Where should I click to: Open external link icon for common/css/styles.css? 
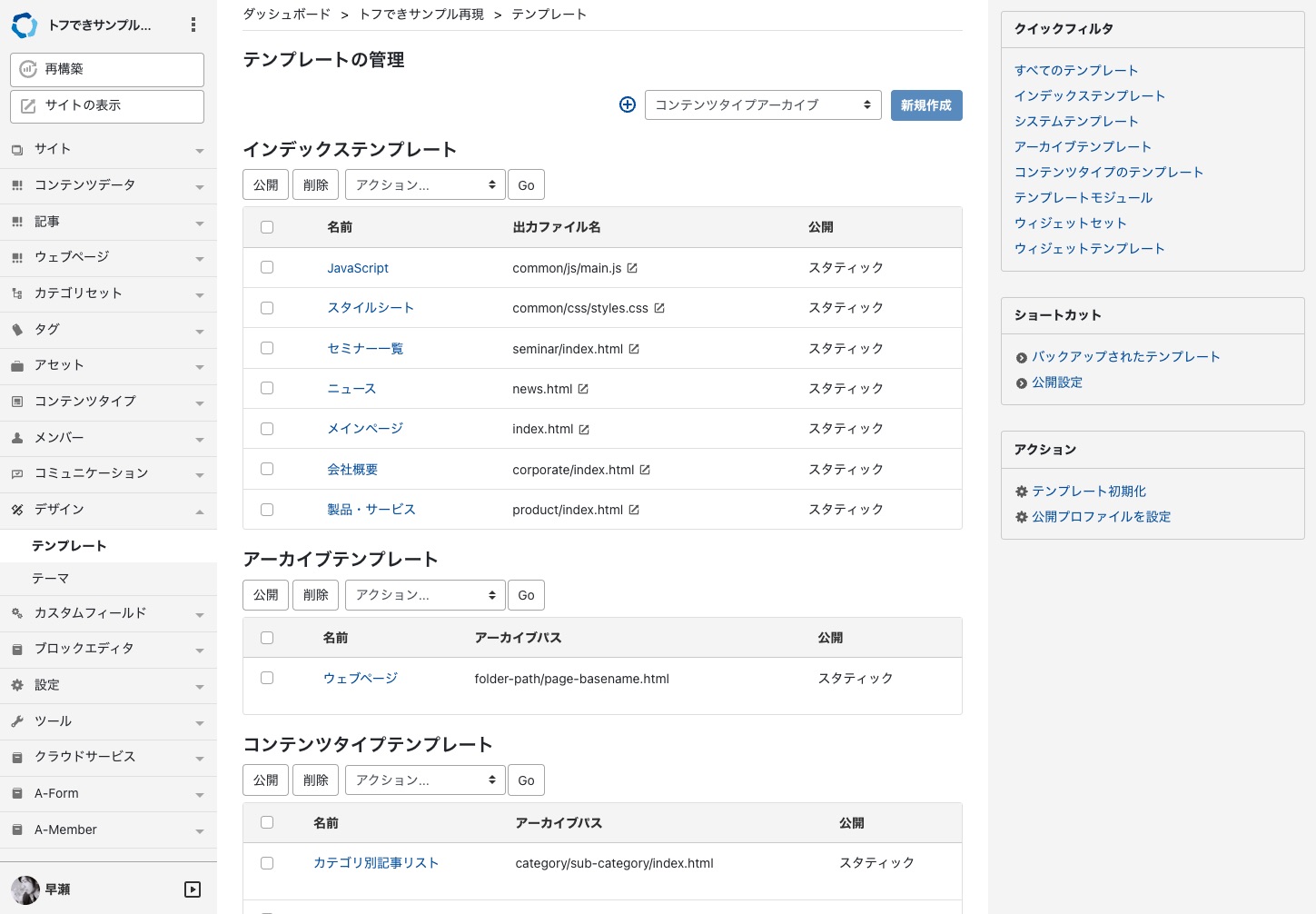point(659,308)
